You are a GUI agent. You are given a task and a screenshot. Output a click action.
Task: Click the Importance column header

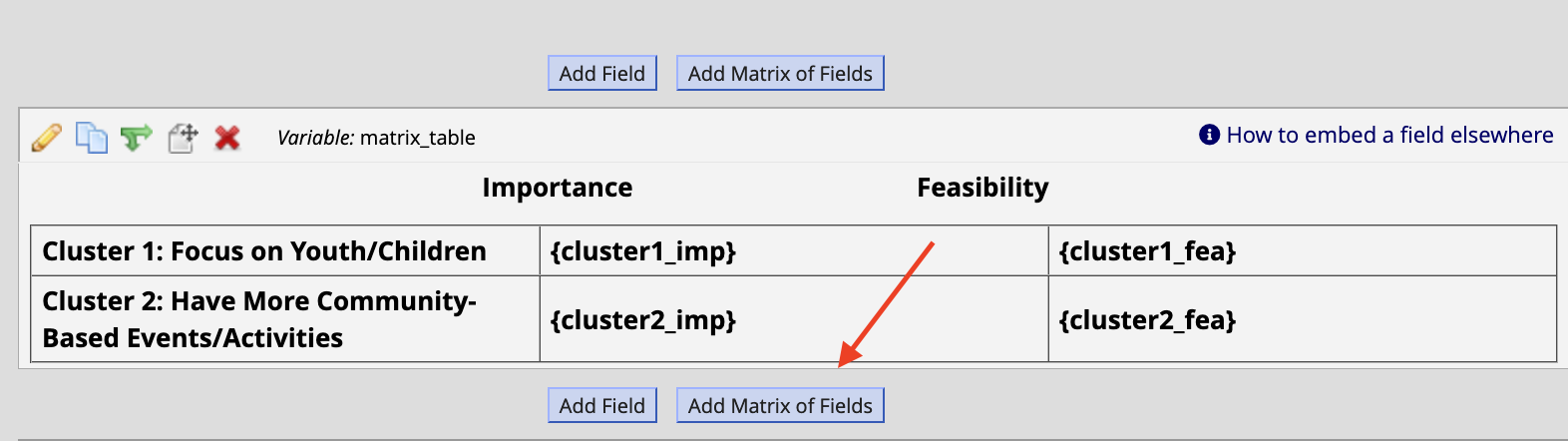(557, 188)
